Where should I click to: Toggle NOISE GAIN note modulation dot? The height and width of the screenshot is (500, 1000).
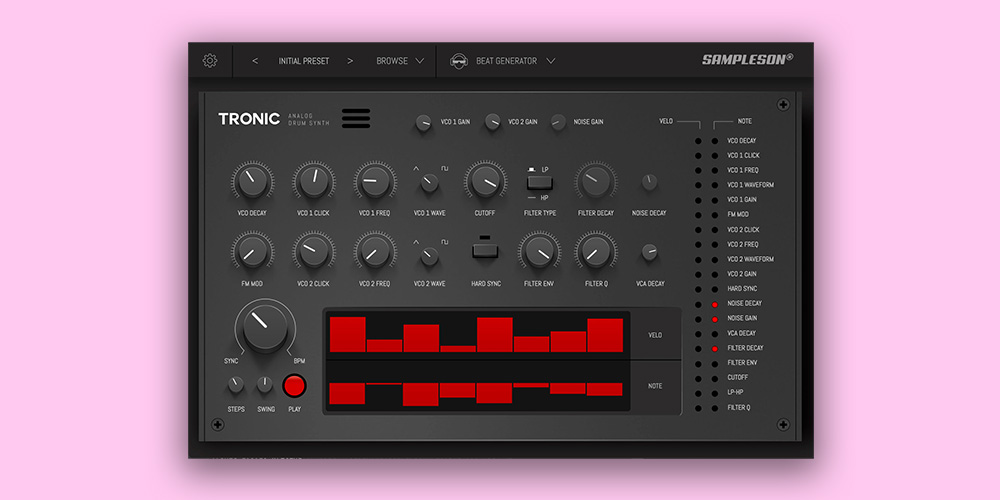(715, 319)
